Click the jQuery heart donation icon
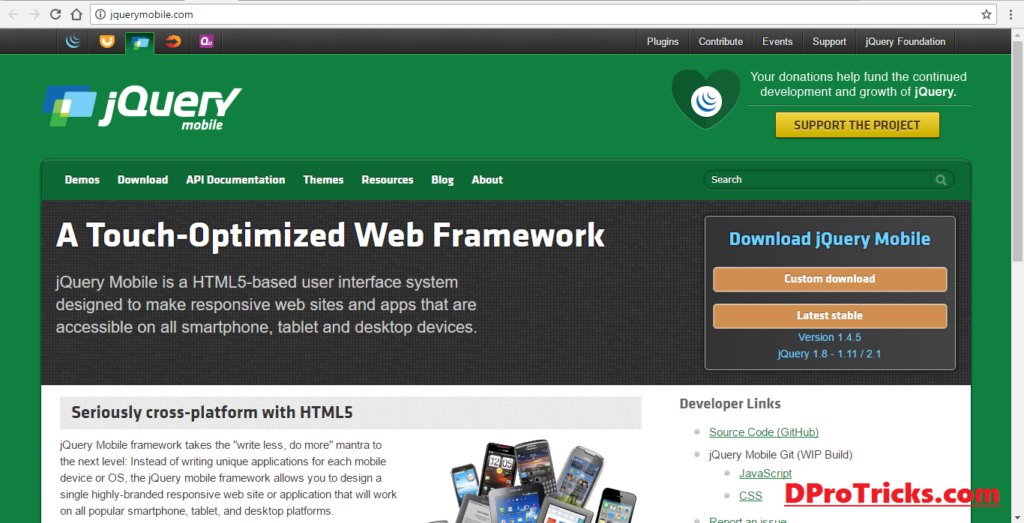1024x523 pixels. 706,99
